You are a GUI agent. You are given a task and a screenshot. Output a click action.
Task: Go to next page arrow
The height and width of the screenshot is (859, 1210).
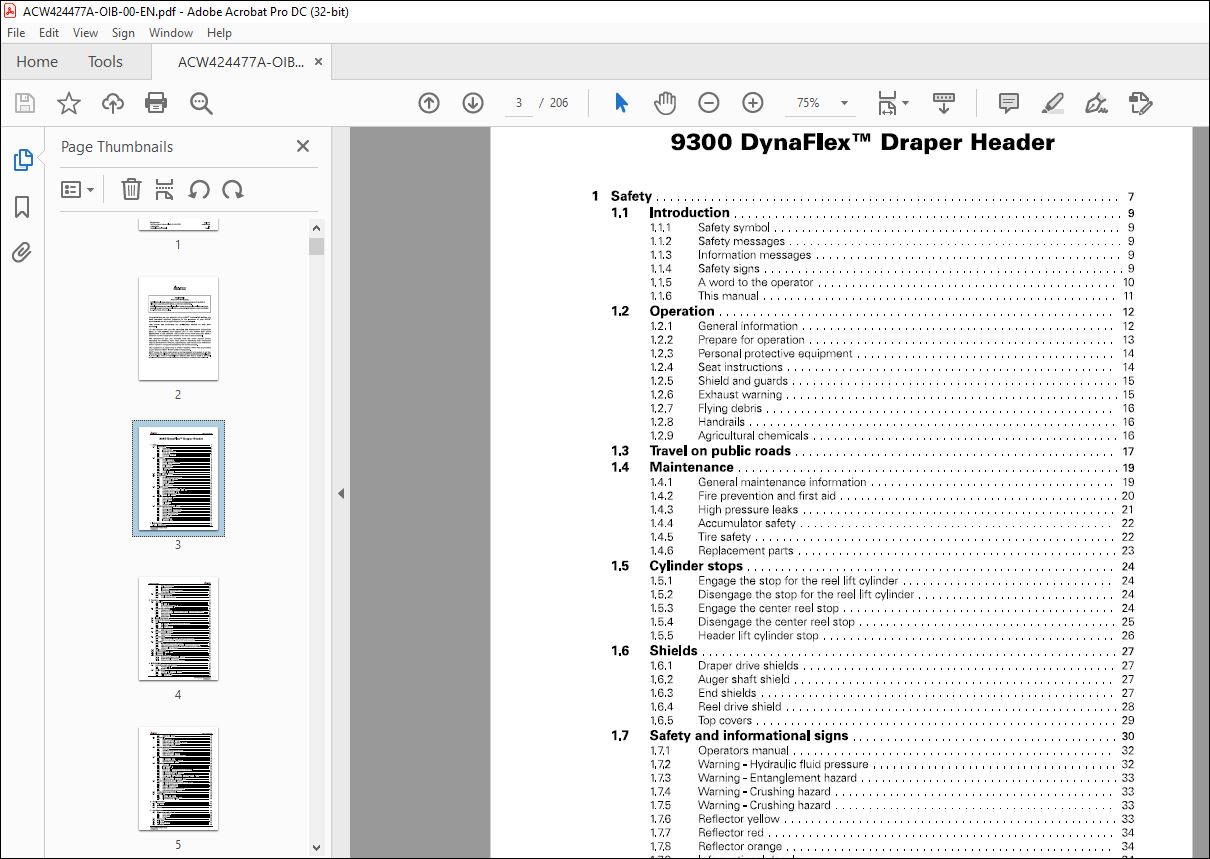point(473,103)
